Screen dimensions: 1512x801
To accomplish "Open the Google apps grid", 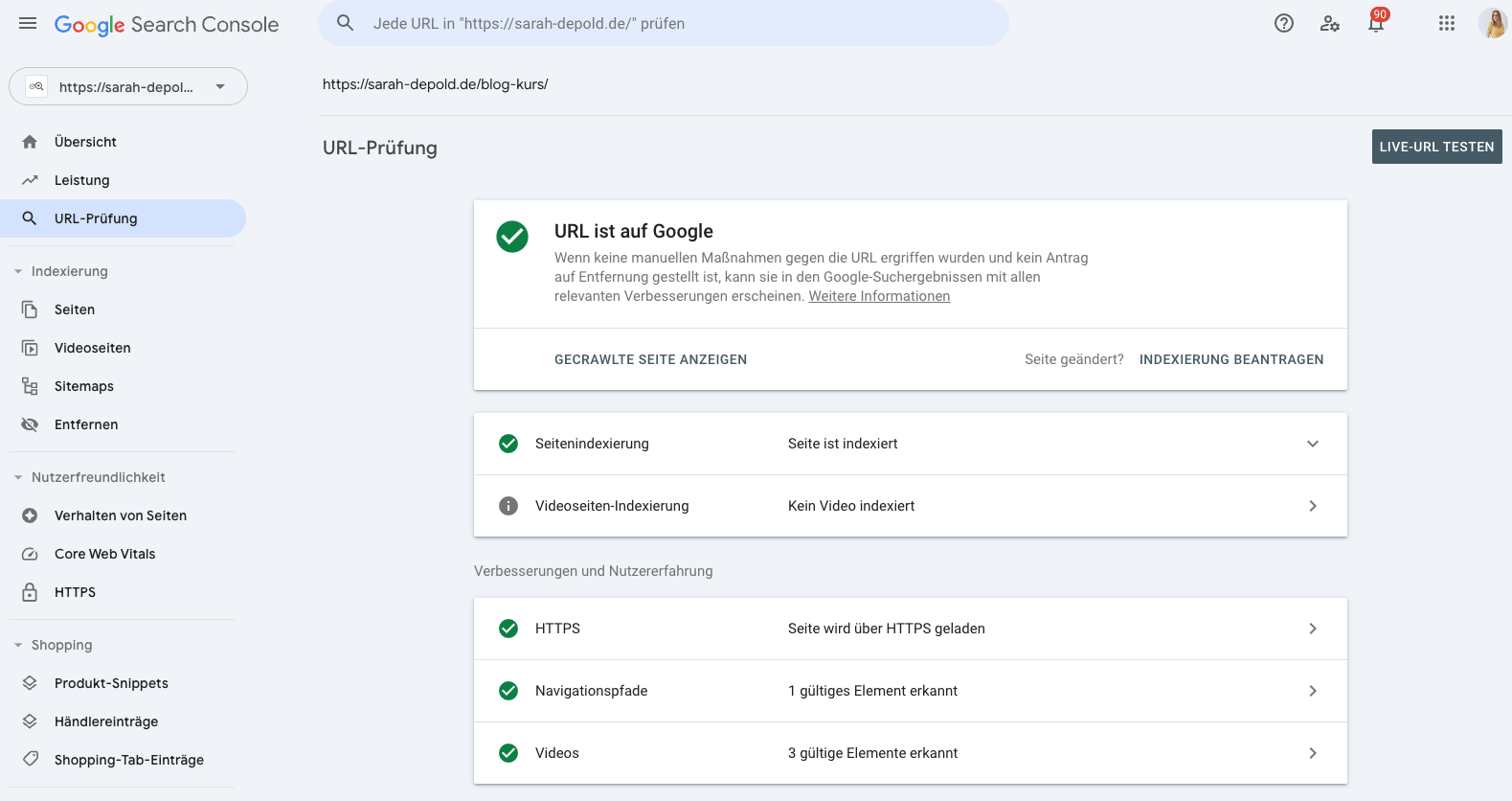I will 1447,23.
